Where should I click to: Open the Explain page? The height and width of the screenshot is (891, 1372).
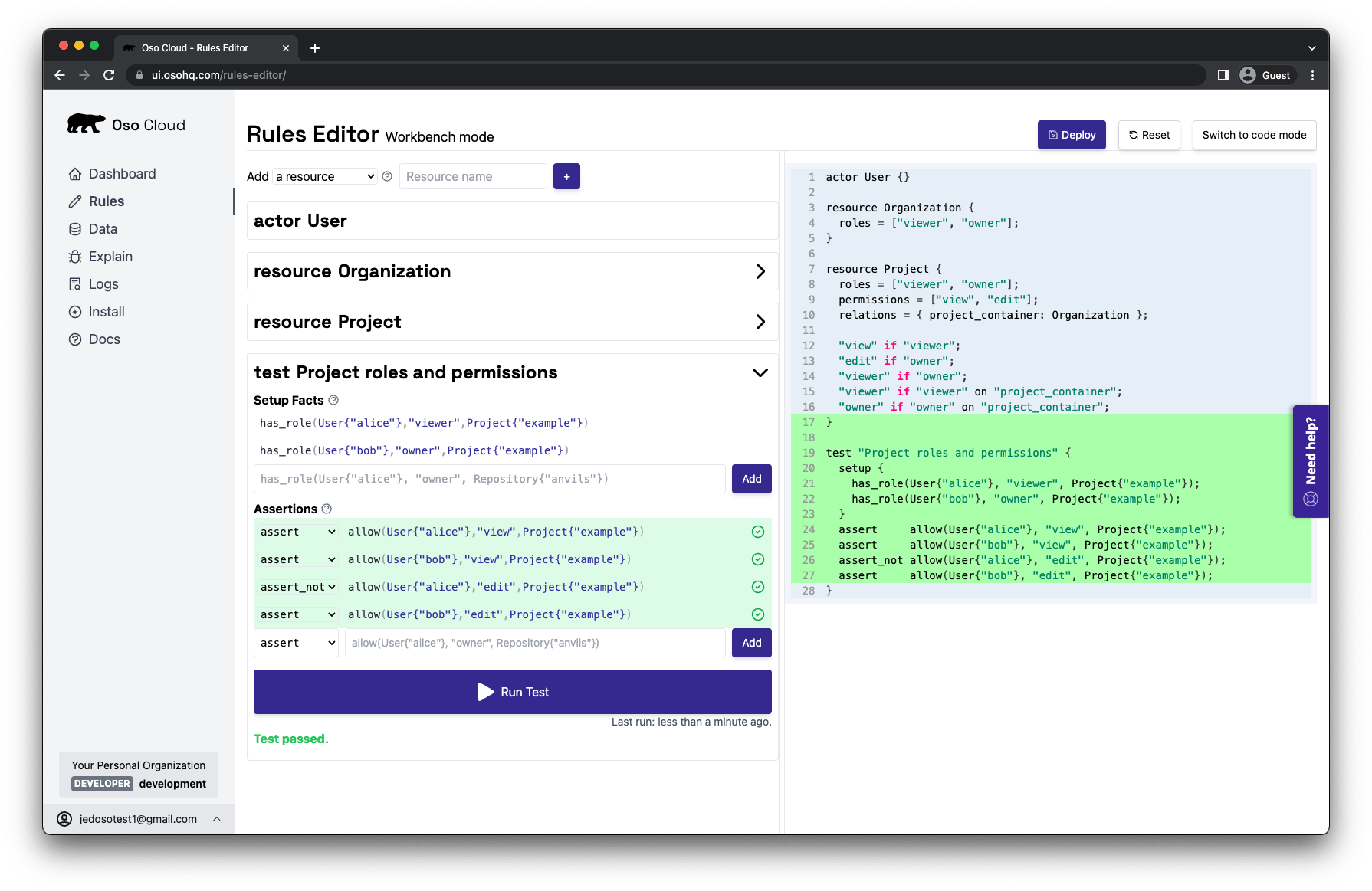tap(110, 257)
